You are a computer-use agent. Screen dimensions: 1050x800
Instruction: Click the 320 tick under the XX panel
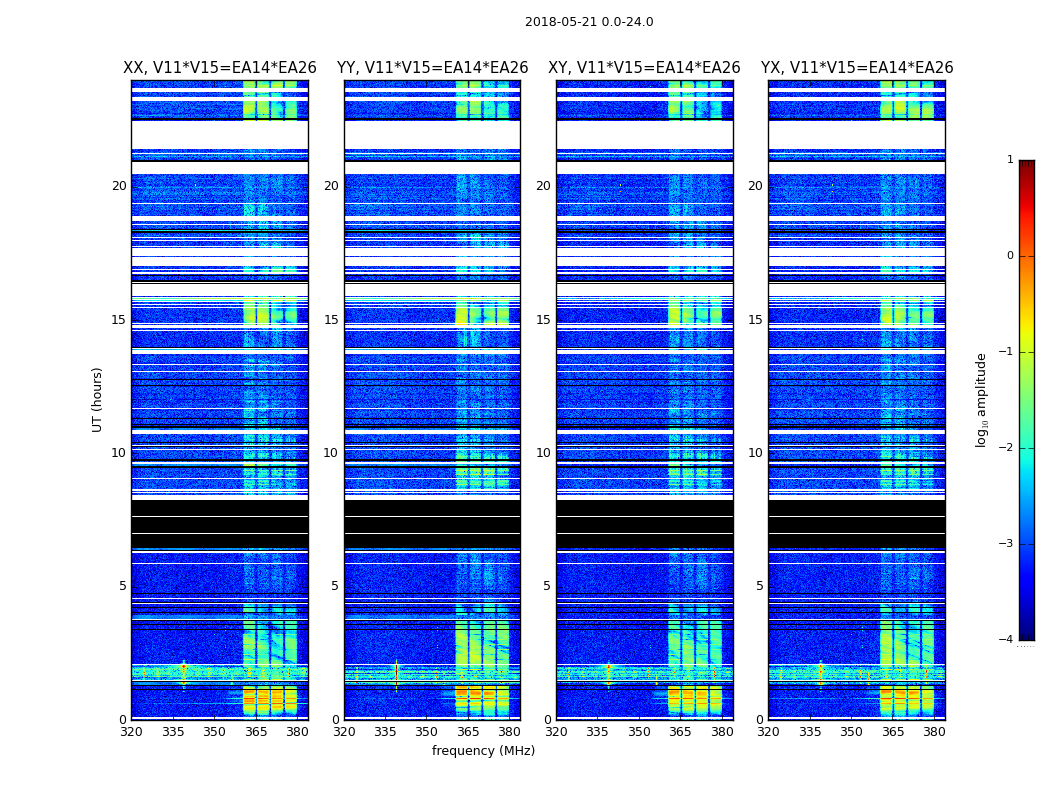pyautogui.click(x=132, y=732)
